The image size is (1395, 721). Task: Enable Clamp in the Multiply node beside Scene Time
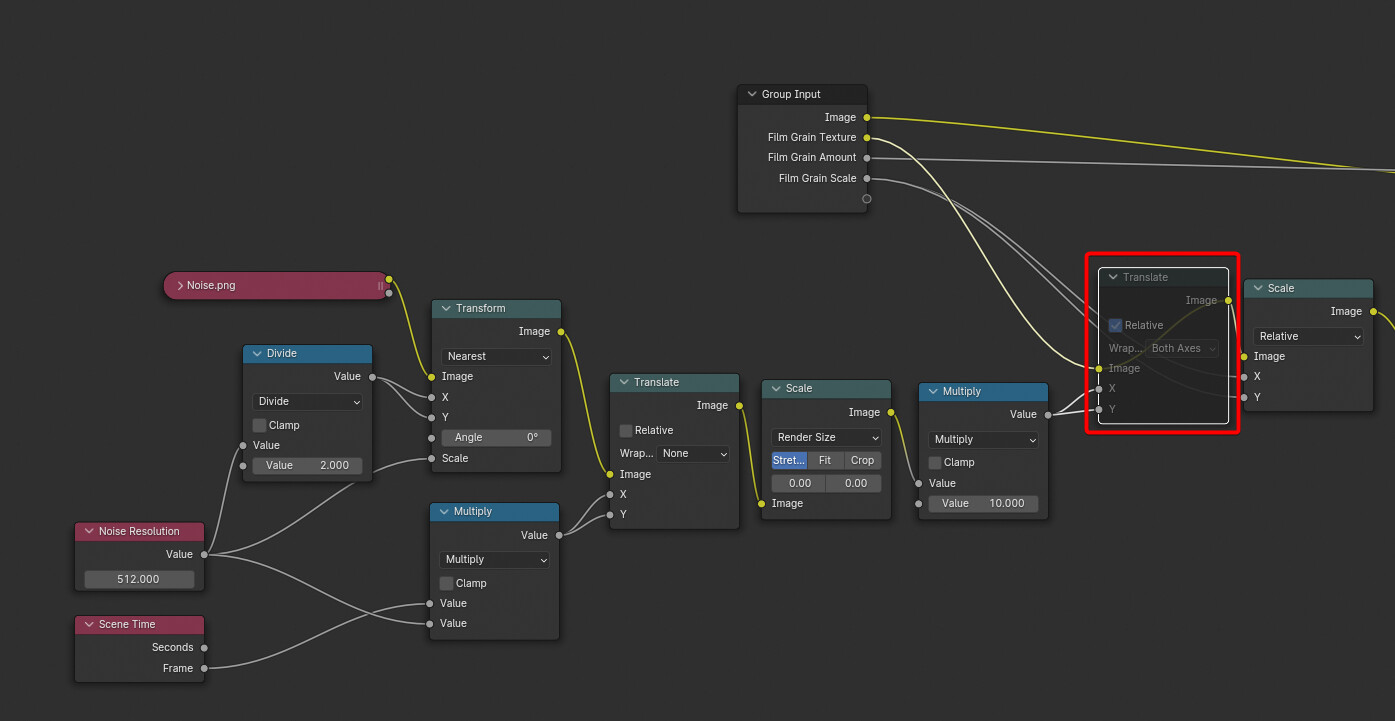pos(446,583)
